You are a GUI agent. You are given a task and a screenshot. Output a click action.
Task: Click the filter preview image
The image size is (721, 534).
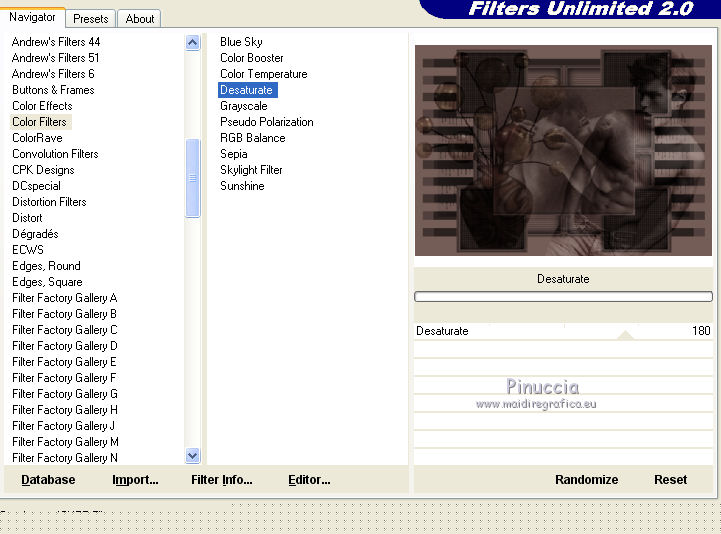point(563,150)
